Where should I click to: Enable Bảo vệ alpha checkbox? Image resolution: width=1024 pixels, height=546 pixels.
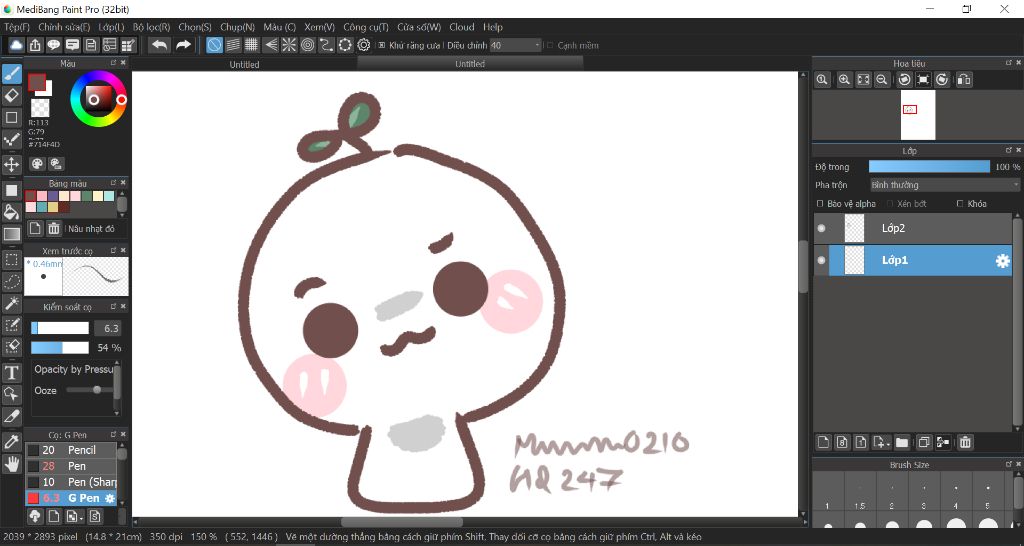(x=820, y=204)
